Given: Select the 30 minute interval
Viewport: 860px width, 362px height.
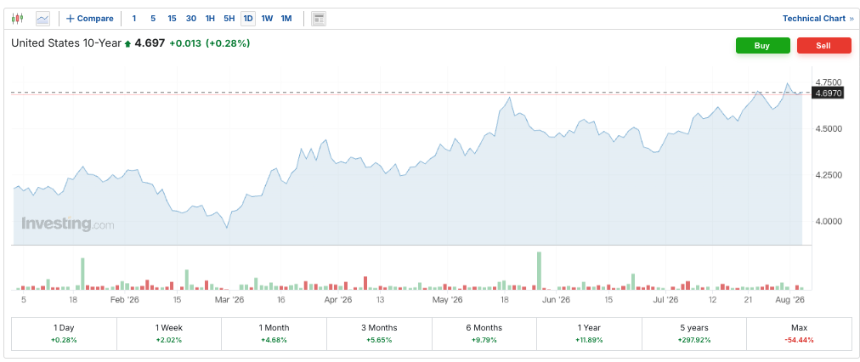Looking at the screenshot, I should point(191,19).
